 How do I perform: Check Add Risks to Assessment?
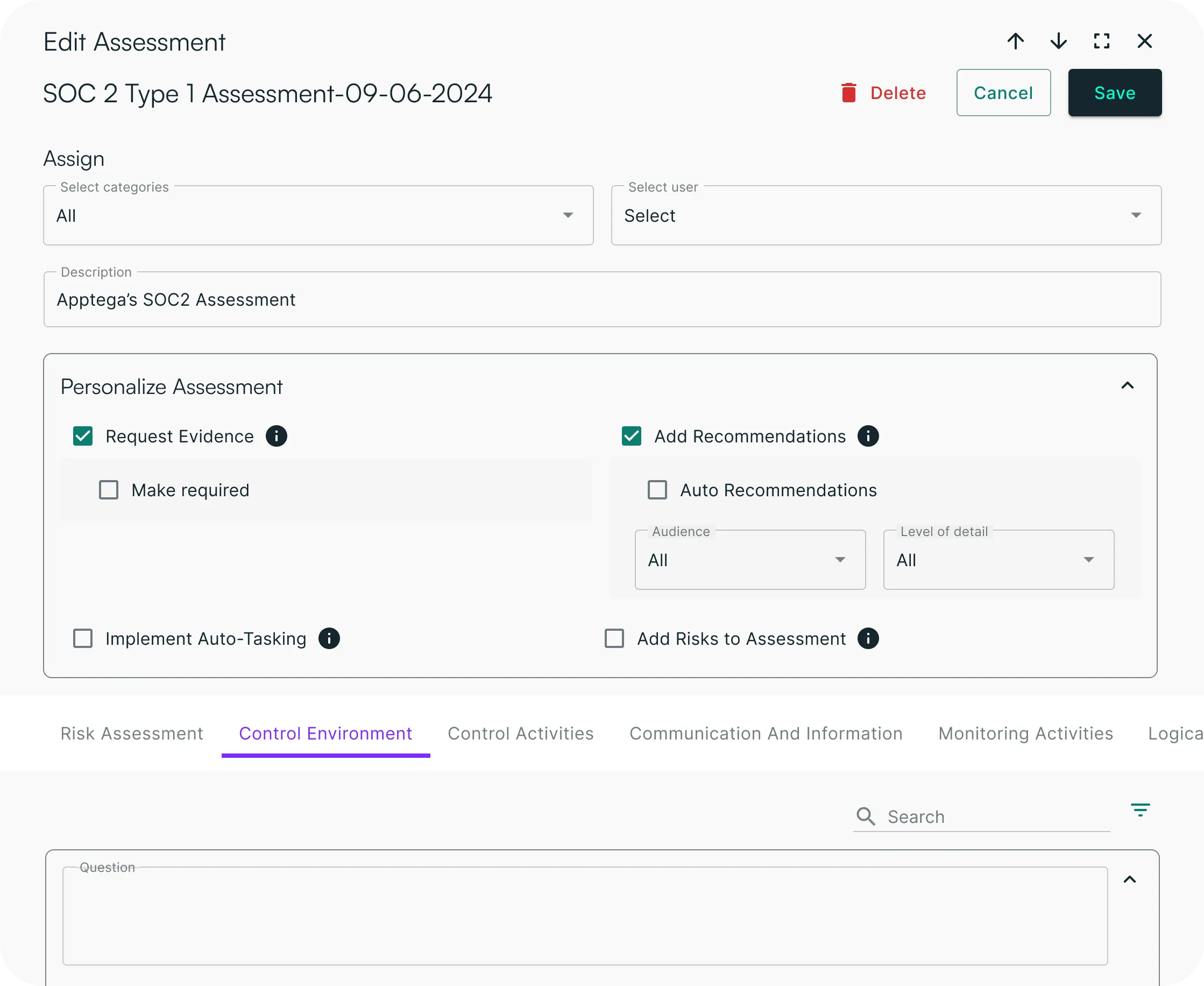click(614, 638)
